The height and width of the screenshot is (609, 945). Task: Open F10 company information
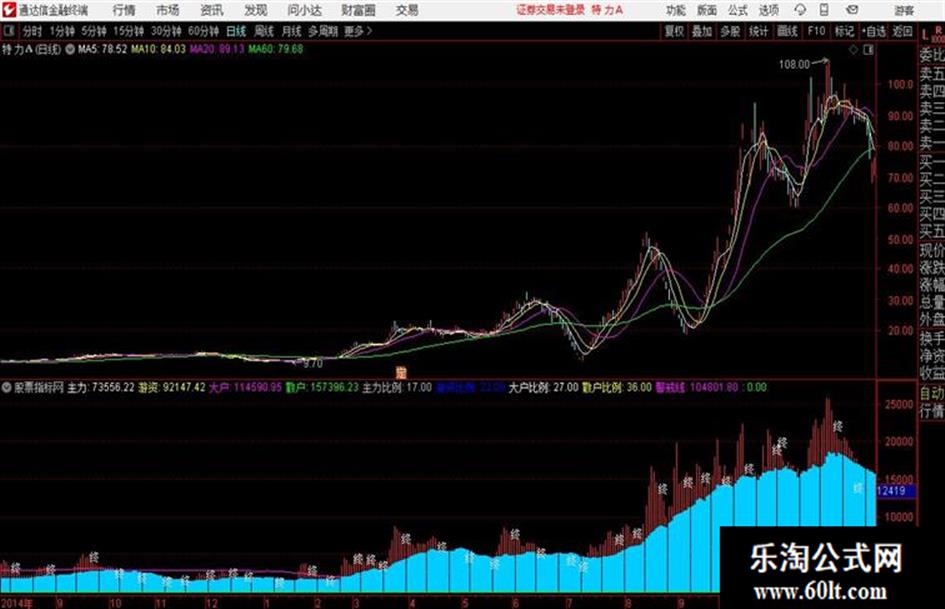click(816, 31)
